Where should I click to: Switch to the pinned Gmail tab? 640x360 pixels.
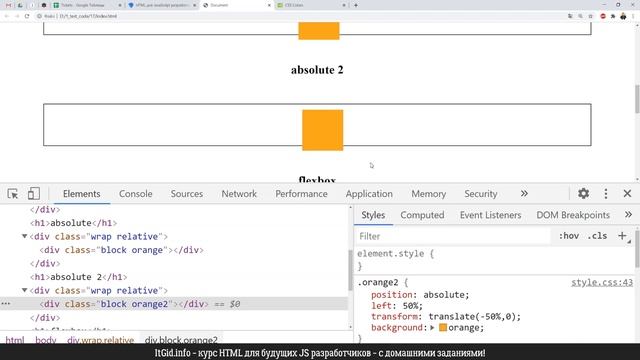pos(8,5)
